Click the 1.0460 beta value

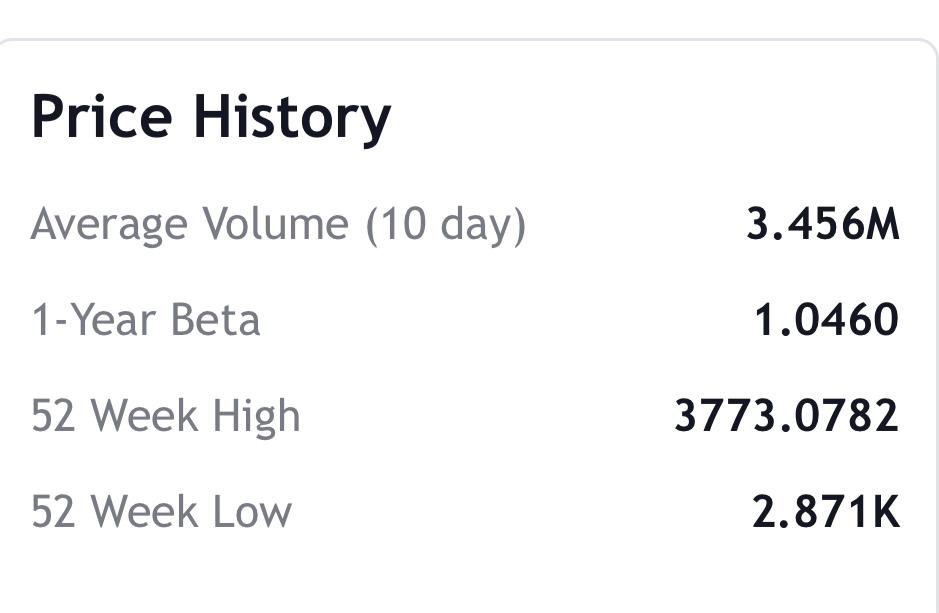tap(826, 321)
